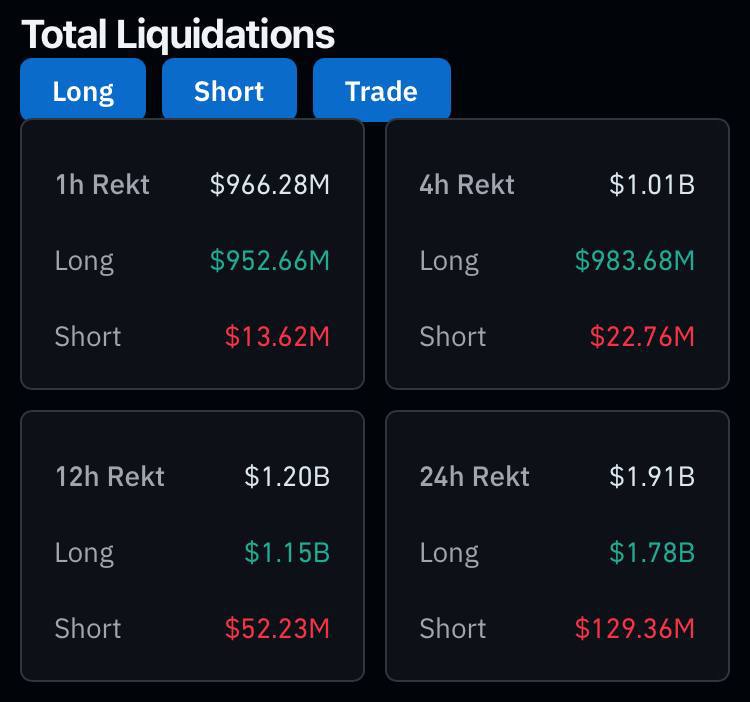Click the $1.01B four-hour total
This screenshot has height=702, width=750.
(652, 185)
